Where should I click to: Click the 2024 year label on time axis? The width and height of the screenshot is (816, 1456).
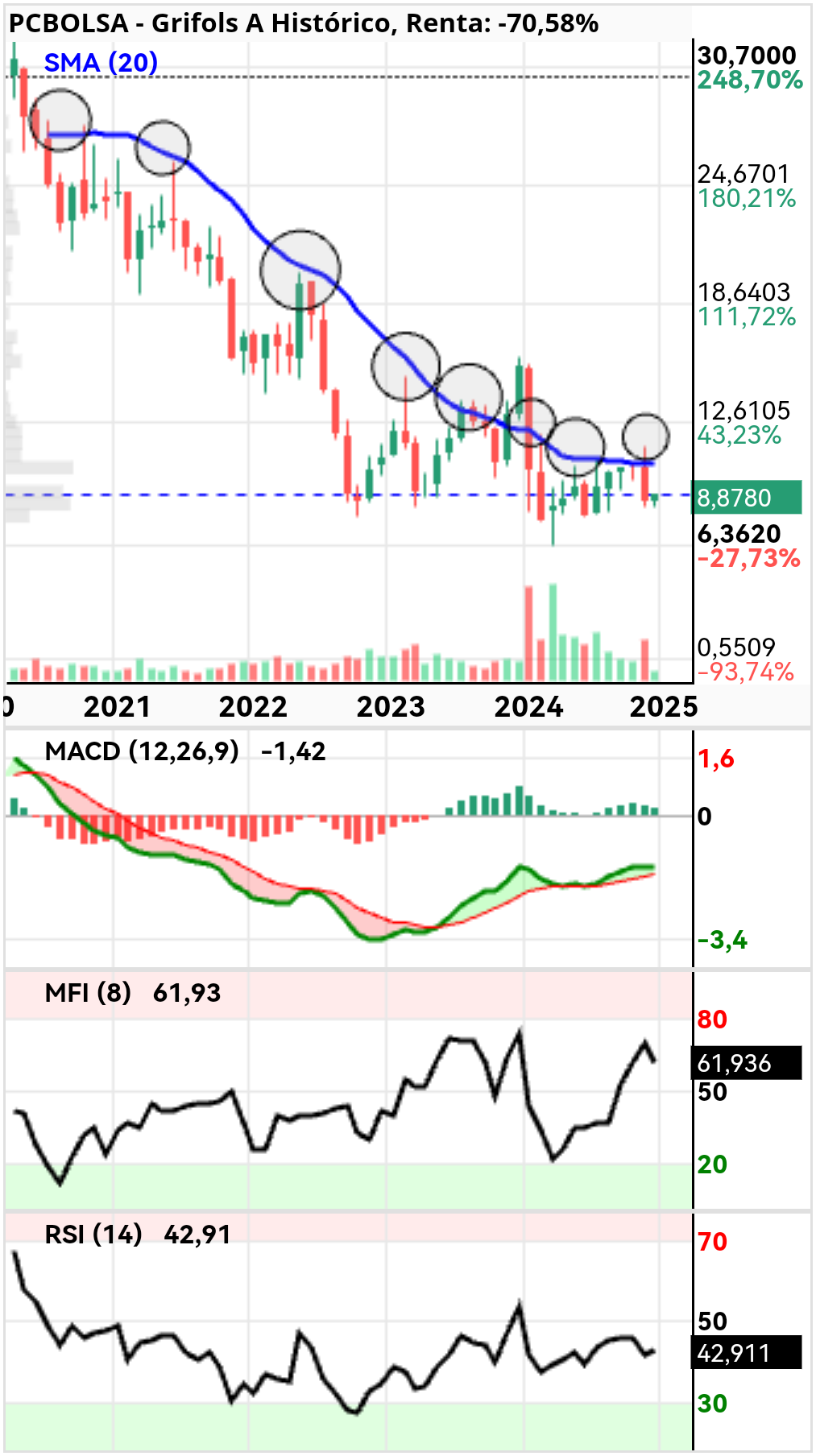[x=528, y=707]
